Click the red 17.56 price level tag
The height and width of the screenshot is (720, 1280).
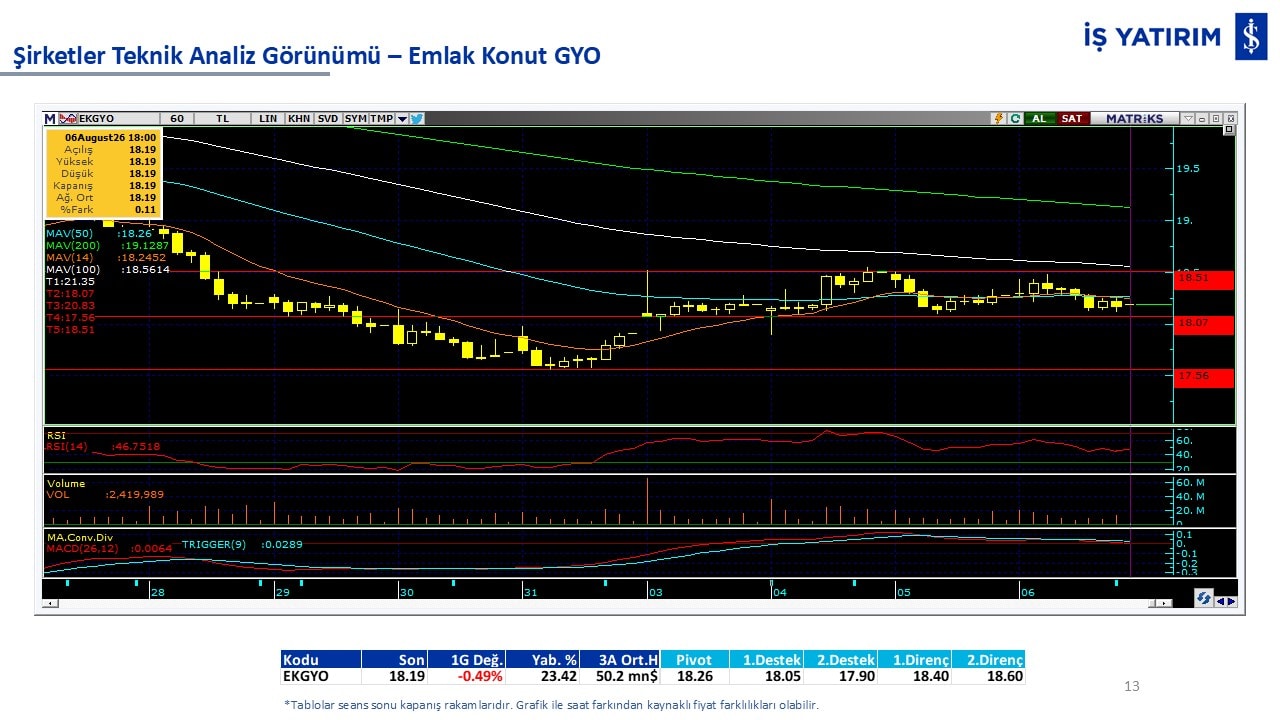1205,377
